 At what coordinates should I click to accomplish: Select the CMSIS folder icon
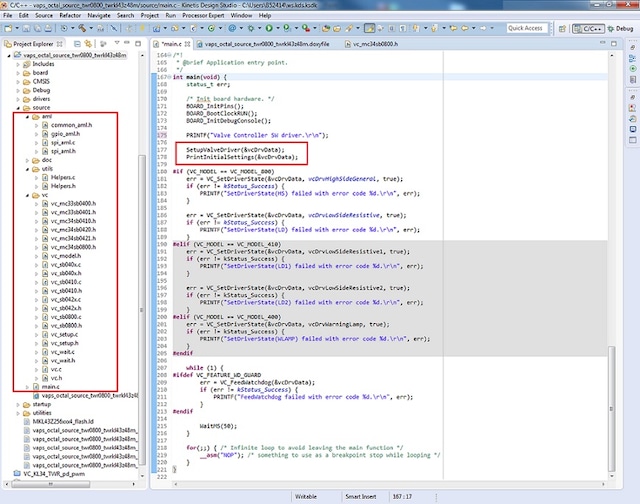tap(26, 82)
